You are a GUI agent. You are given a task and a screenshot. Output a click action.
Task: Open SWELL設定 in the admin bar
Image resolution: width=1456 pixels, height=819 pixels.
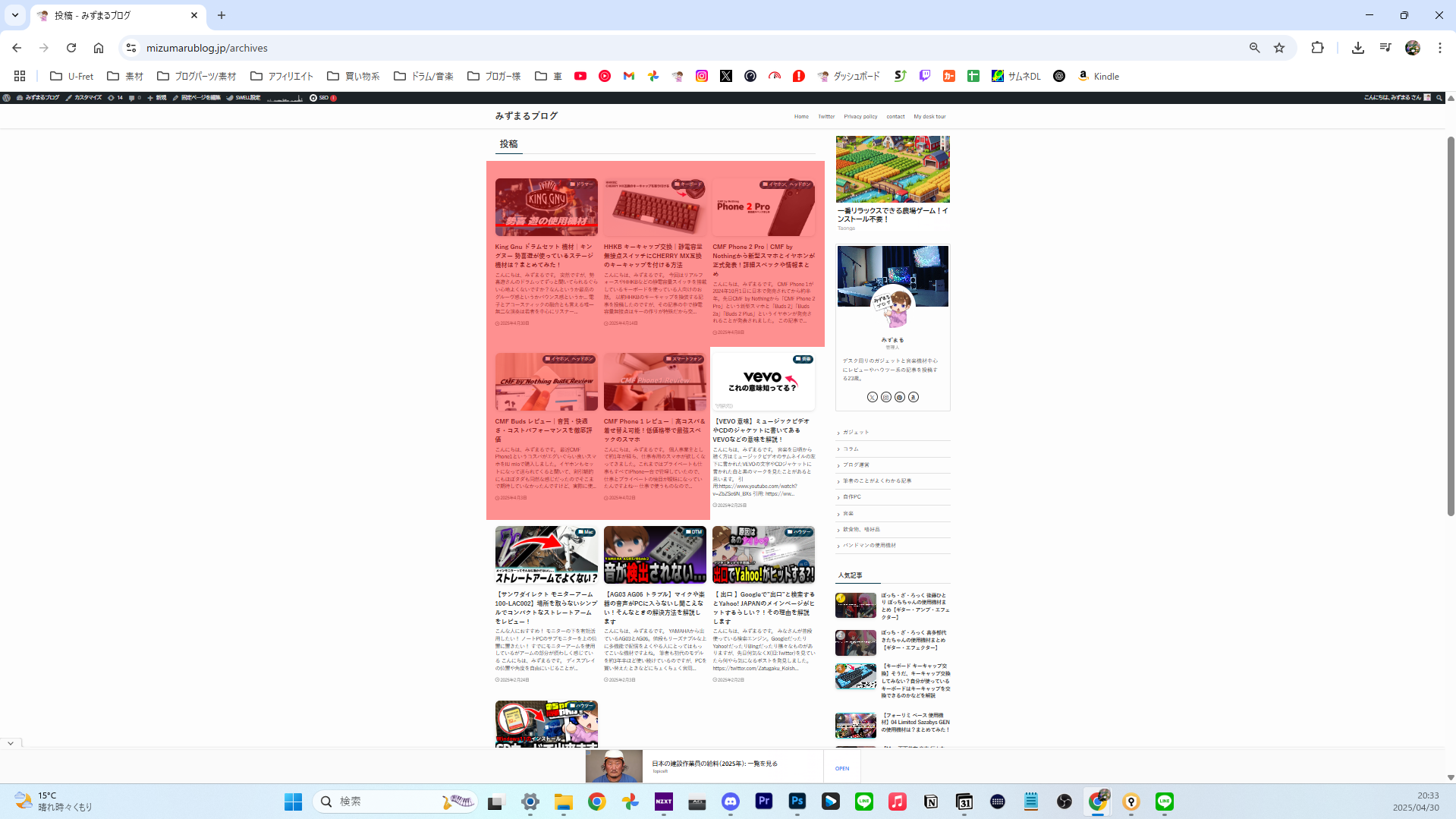coord(244,98)
